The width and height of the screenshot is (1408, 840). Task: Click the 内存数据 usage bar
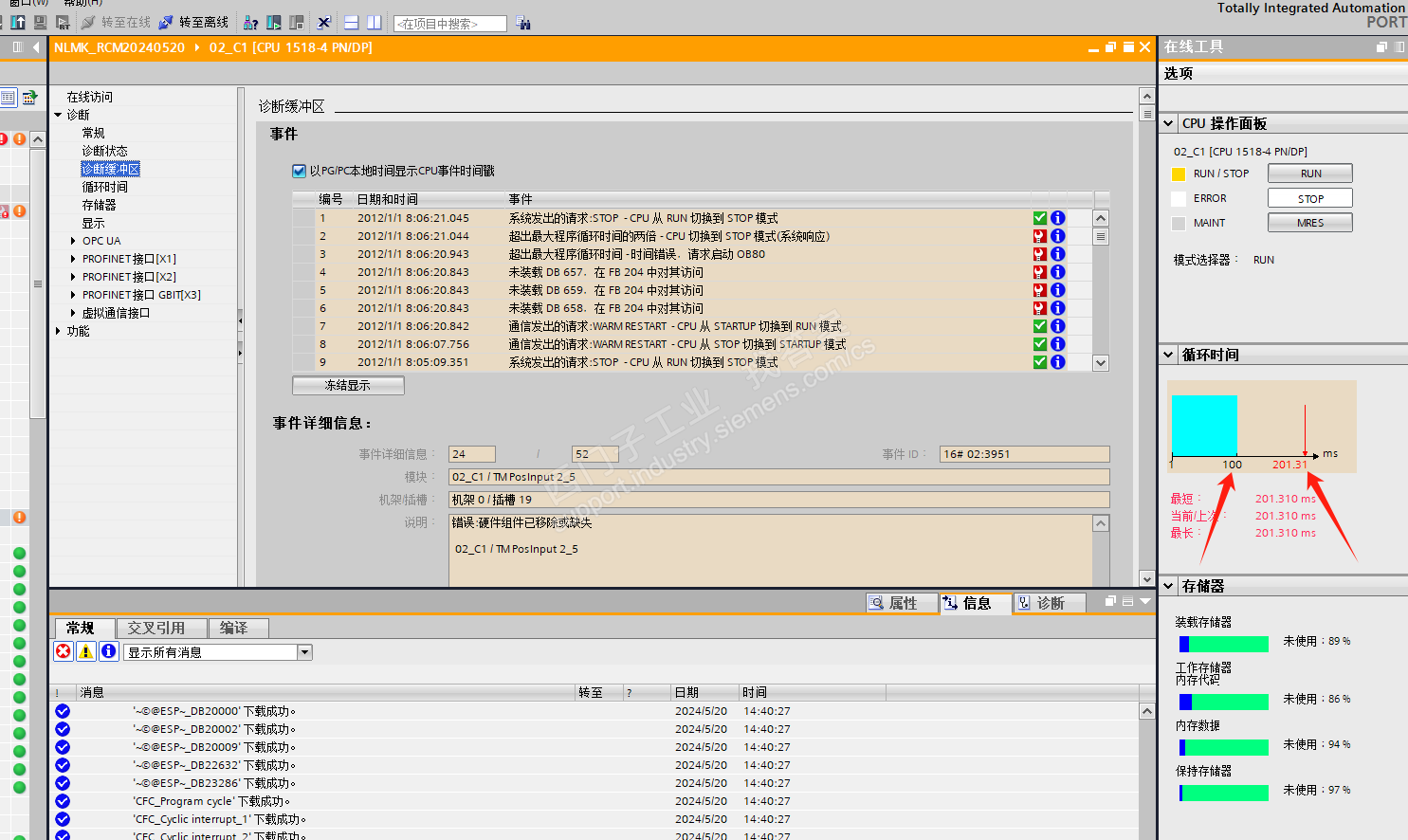tap(1224, 747)
